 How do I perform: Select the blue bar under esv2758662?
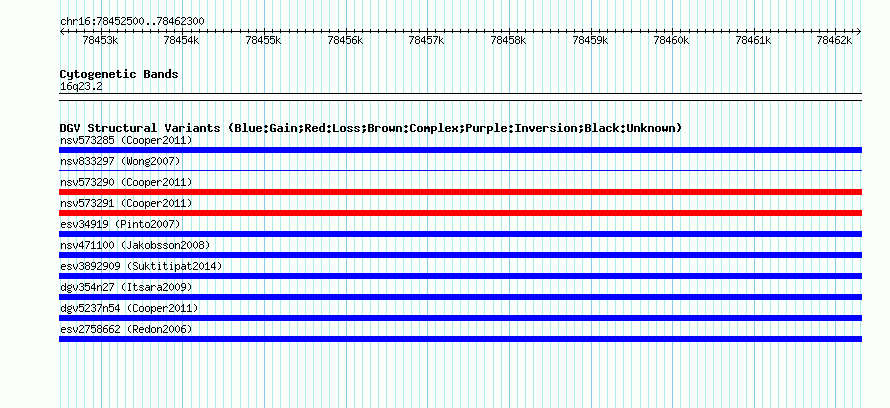(460, 339)
